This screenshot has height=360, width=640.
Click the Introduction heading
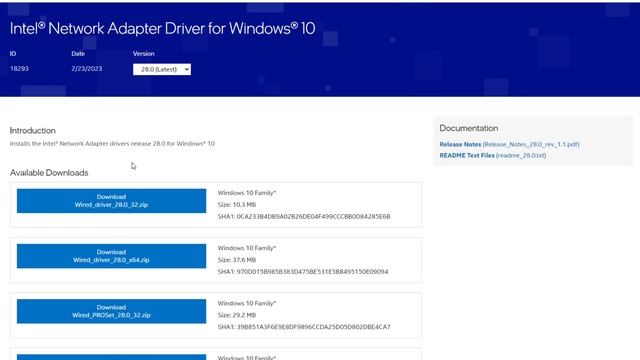click(x=33, y=131)
